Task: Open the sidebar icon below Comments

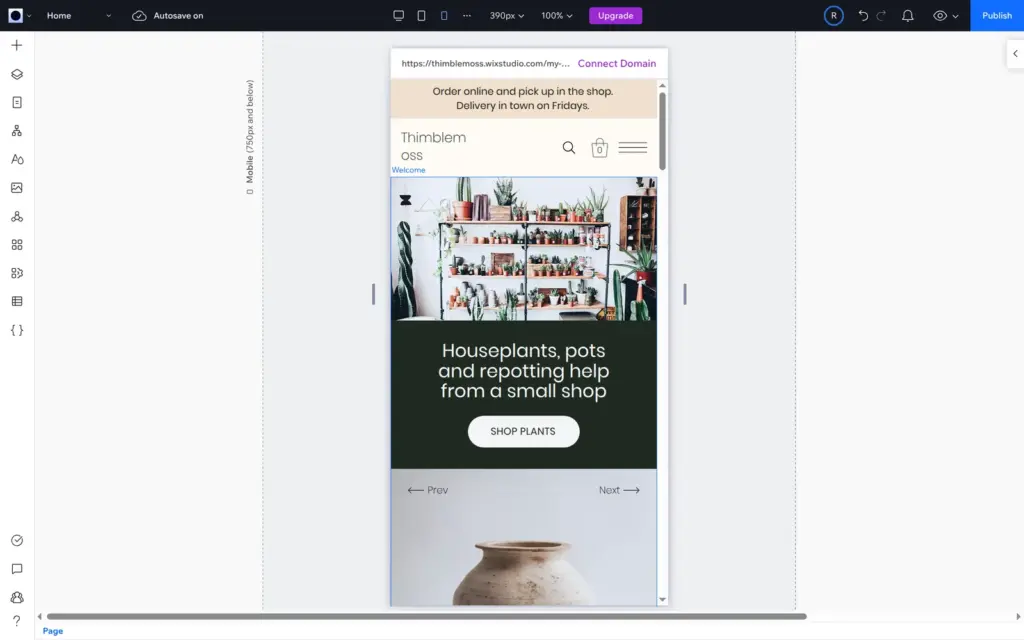Action: pyautogui.click(x=17, y=597)
